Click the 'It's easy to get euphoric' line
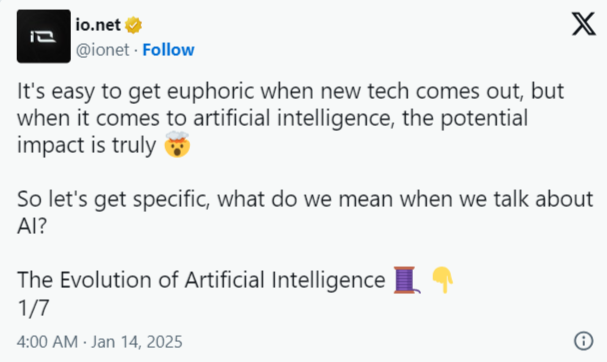This screenshot has height=362, width=607. pos(290,92)
